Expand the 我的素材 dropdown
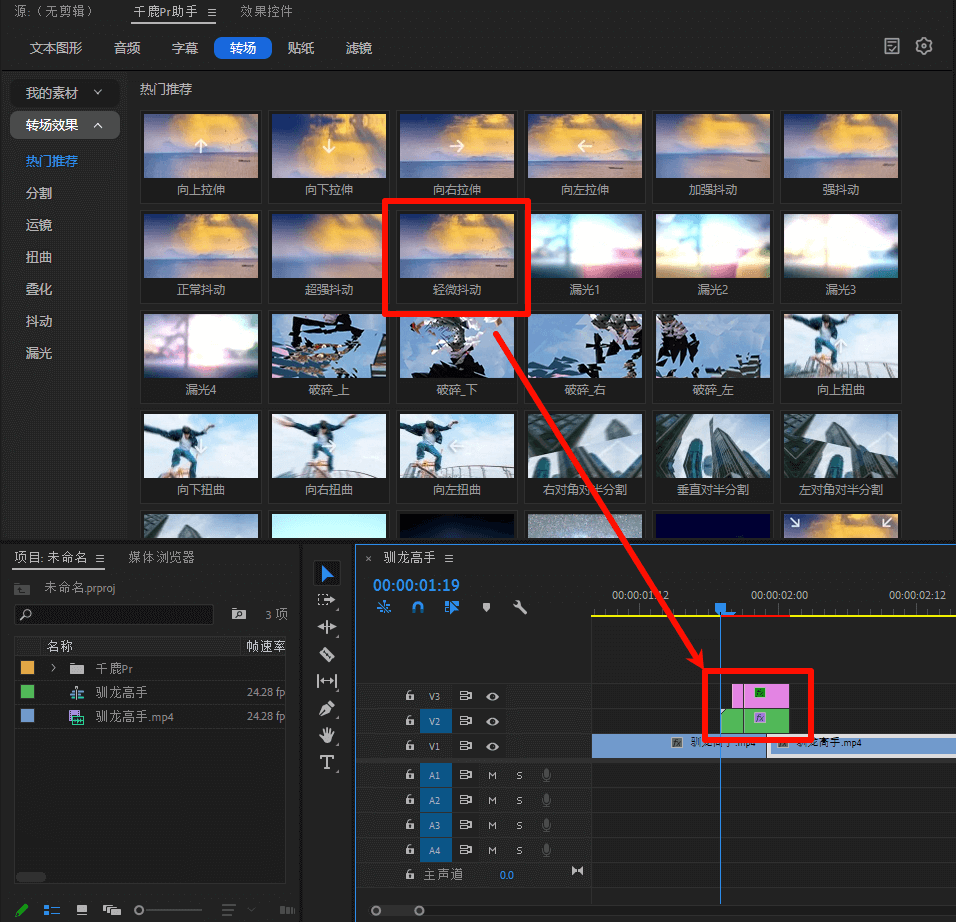This screenshot has width=956, height=922. point(98,93)
